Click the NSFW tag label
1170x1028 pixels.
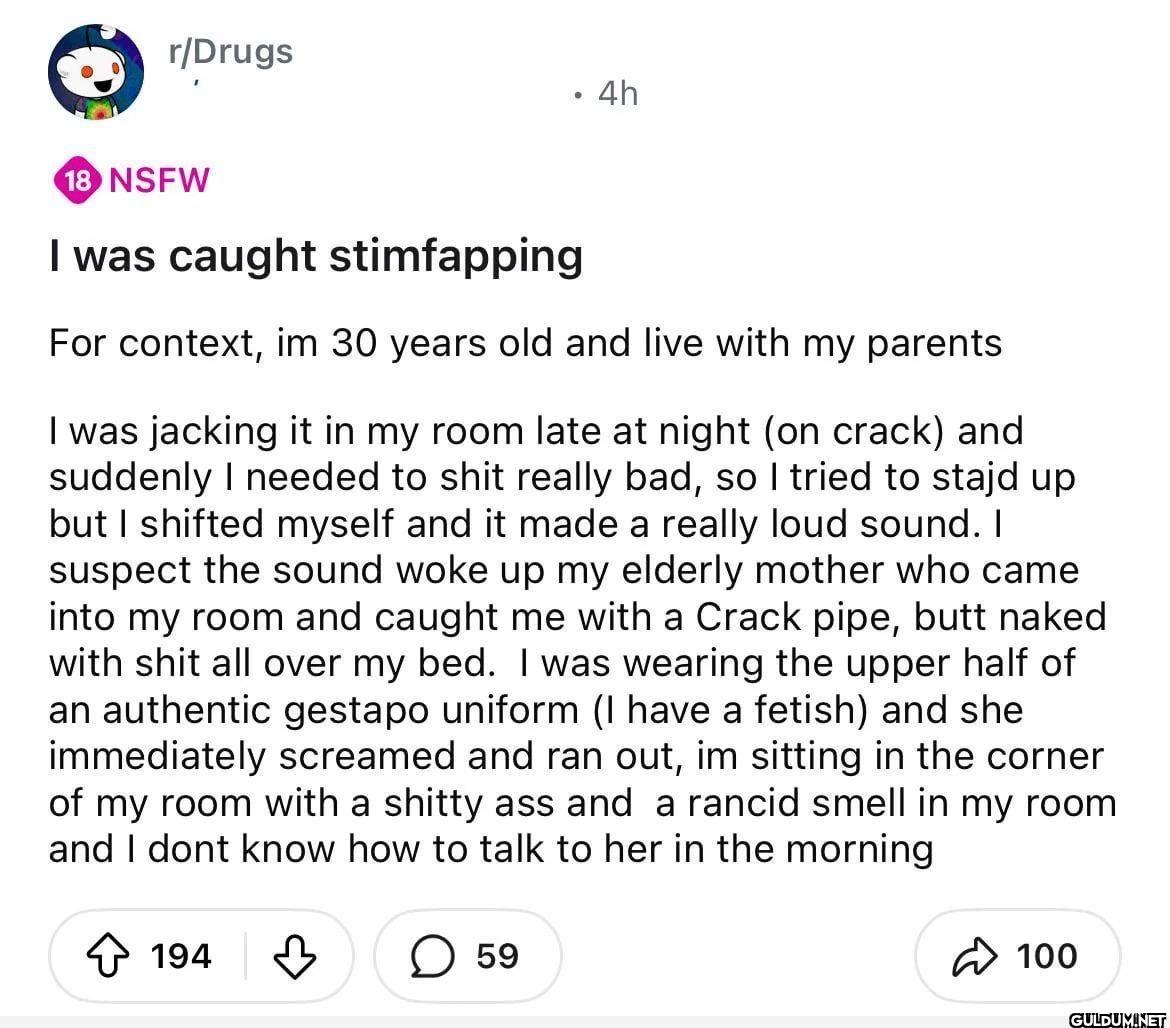pos(159,180)
